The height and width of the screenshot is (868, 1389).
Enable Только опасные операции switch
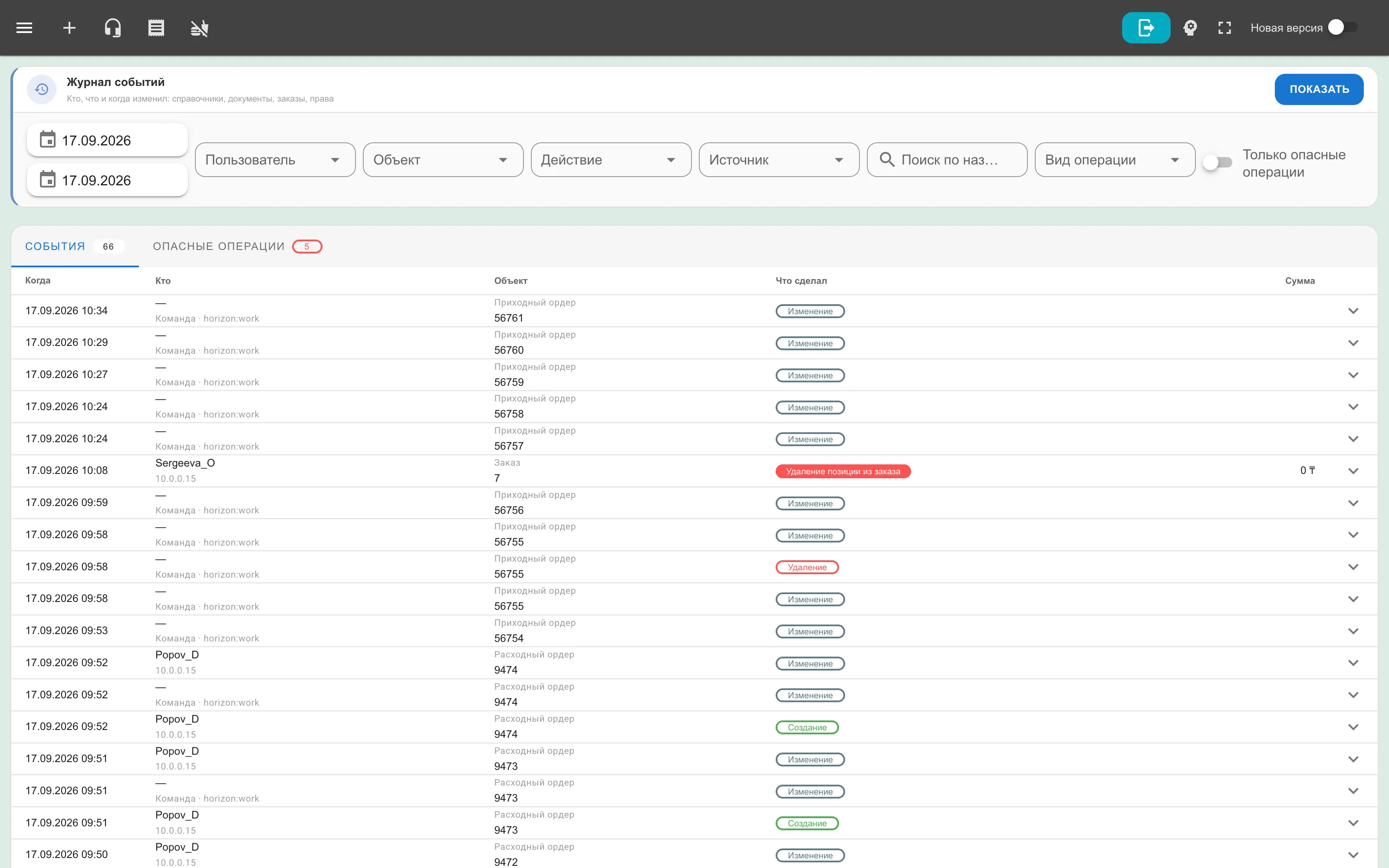1218,162
